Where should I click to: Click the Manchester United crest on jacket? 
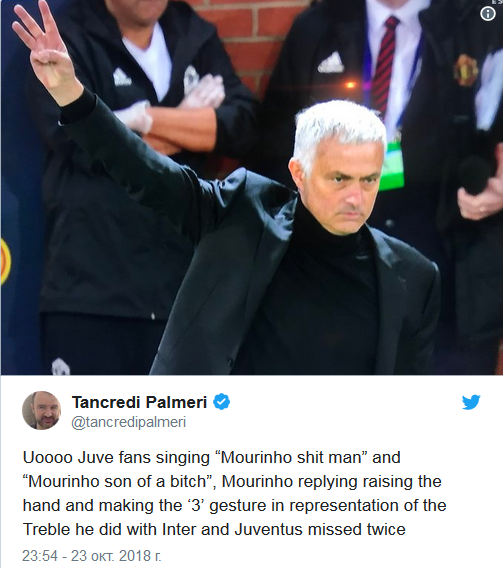[x=466, y=70]
